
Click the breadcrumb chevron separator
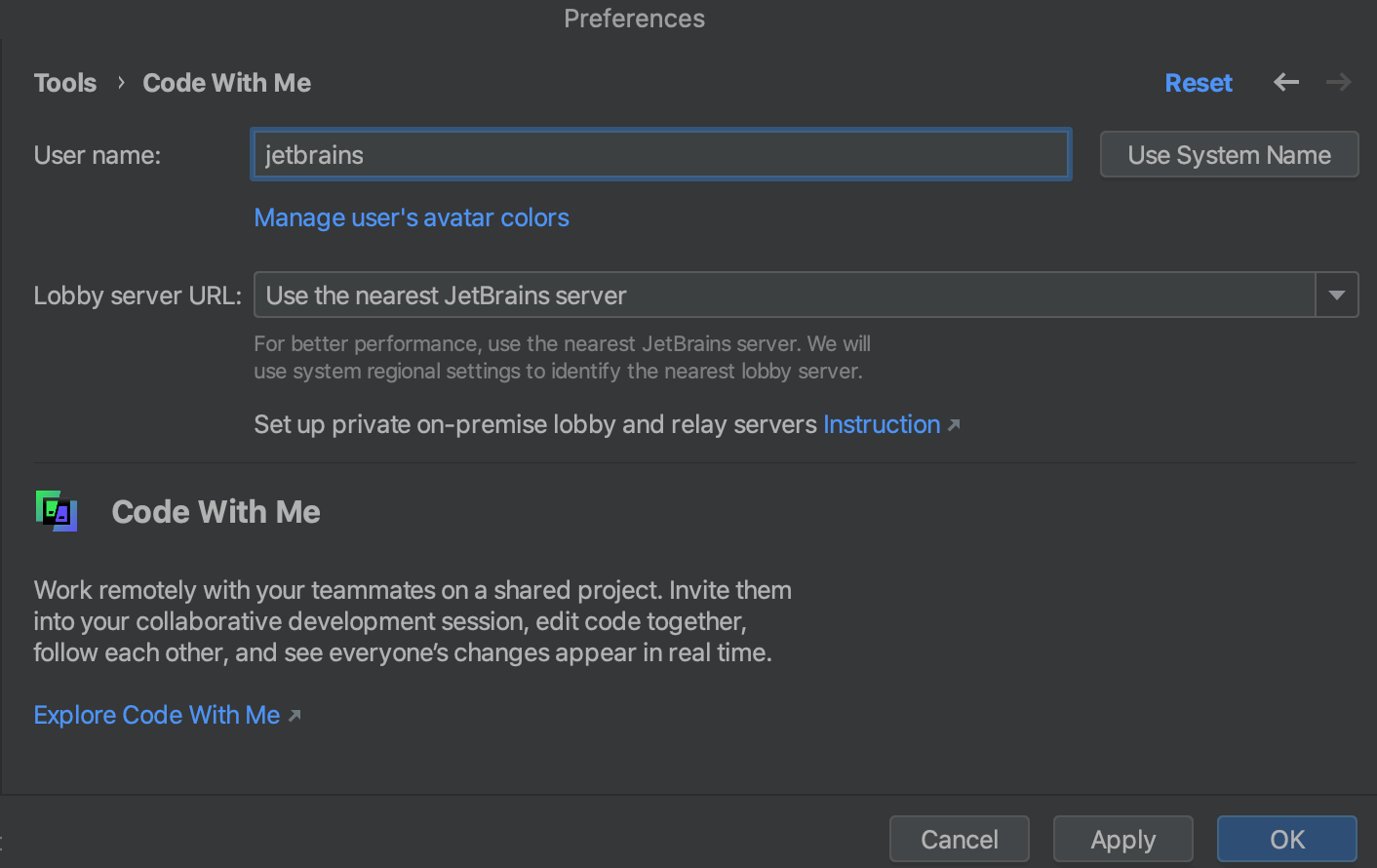pyautogui.click(x=121, y=83)
